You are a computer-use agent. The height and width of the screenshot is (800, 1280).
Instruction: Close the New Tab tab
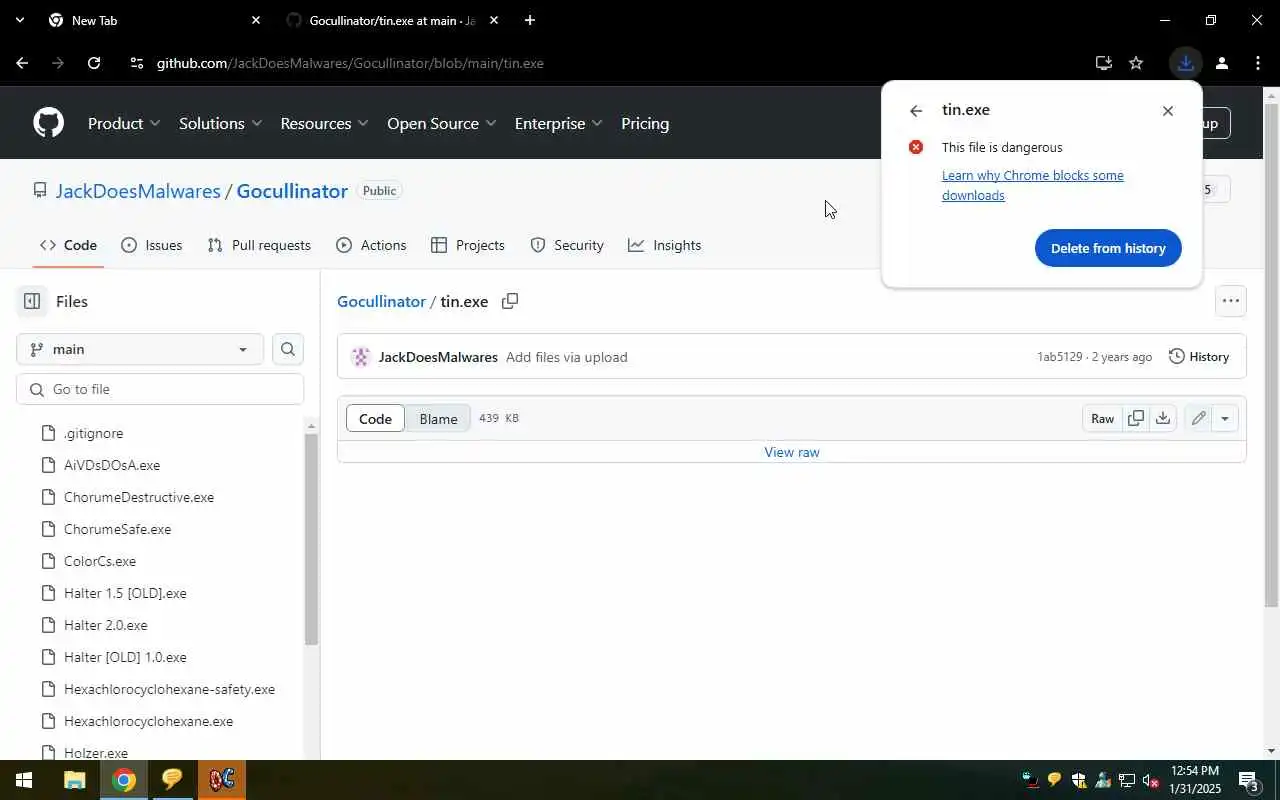pyautogui.click(x=256, y=20)
